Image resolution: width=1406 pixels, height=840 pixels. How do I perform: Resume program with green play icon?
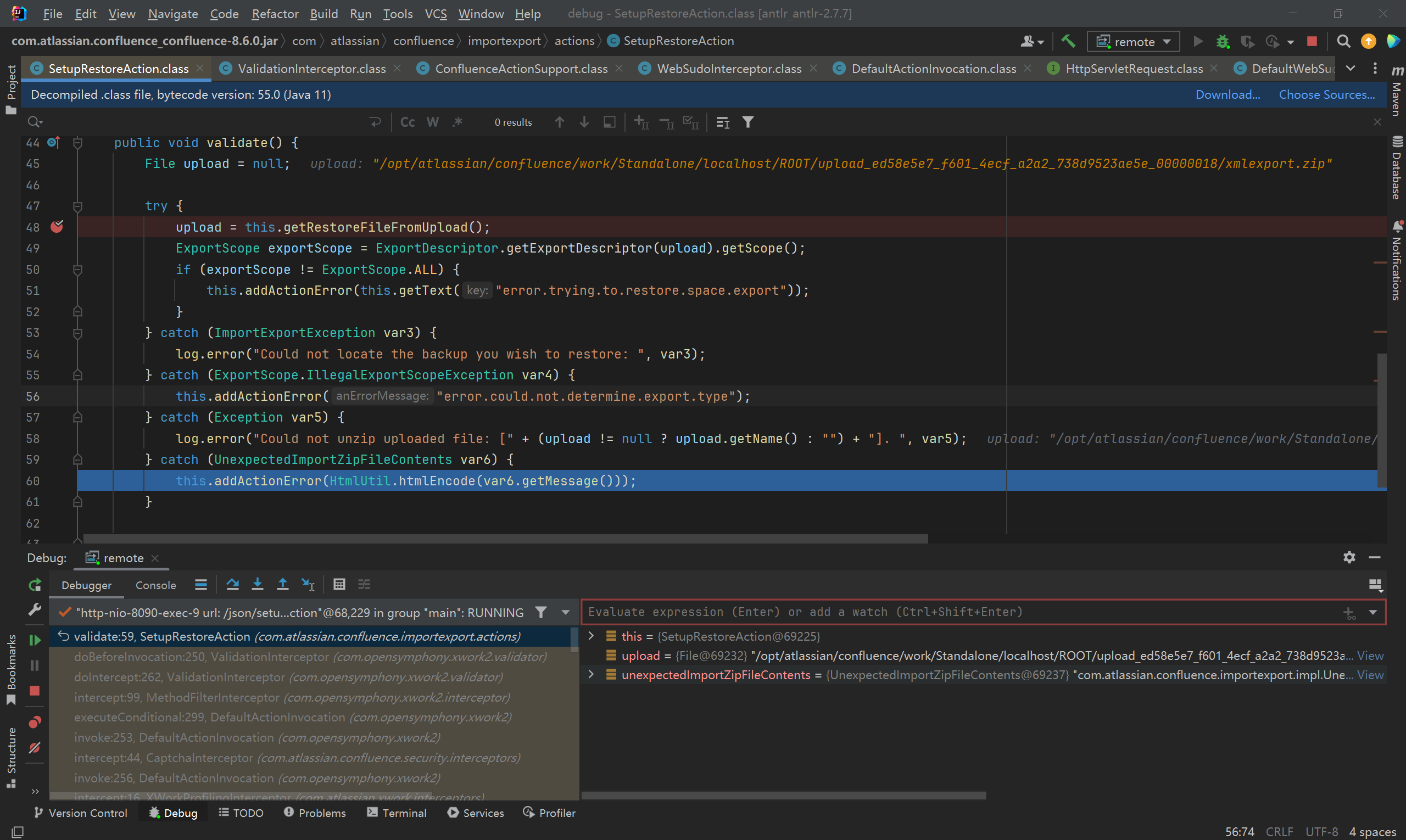pos(35,640)
